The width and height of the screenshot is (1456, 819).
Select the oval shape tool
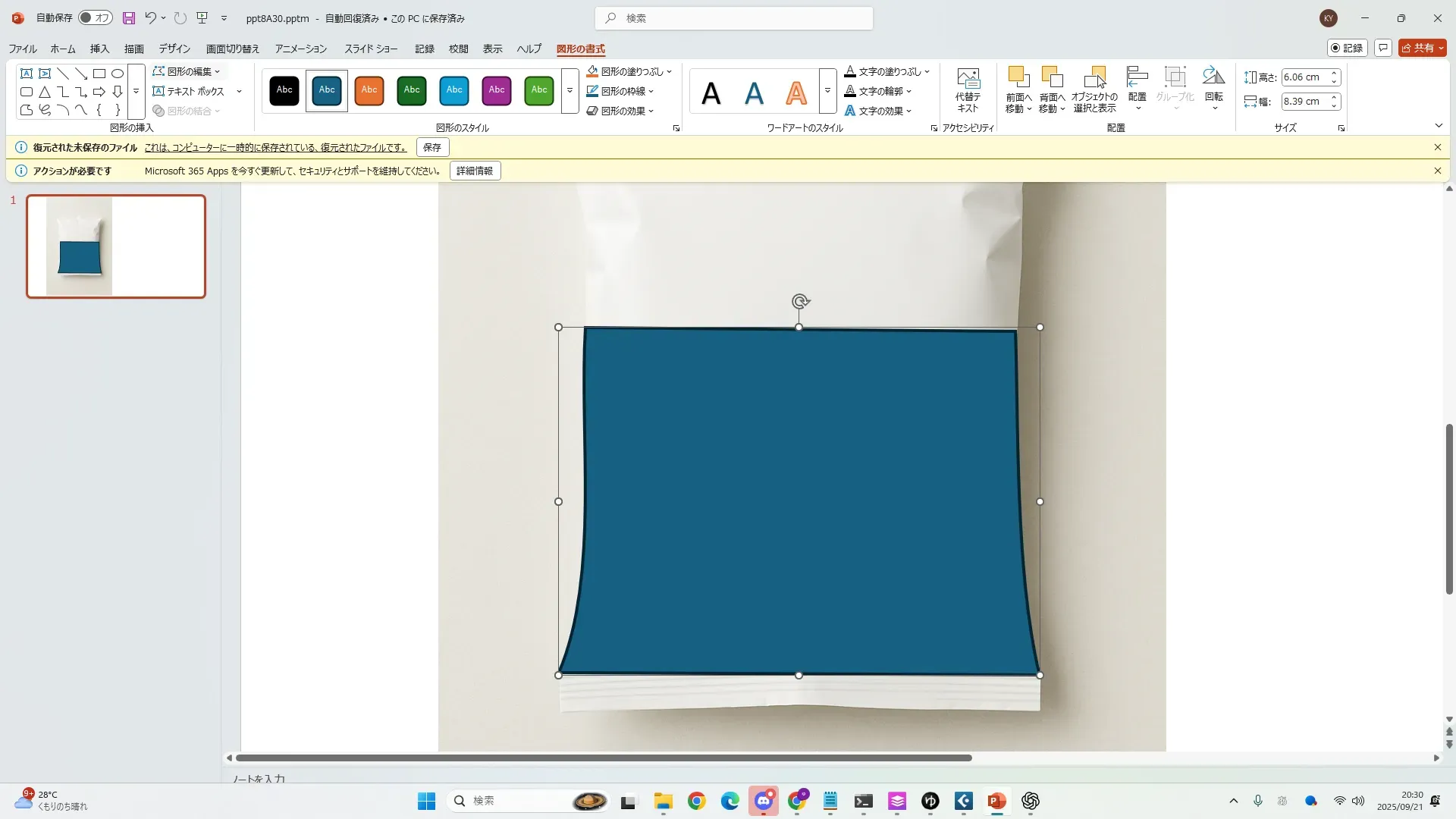click(x=118, y=74)
